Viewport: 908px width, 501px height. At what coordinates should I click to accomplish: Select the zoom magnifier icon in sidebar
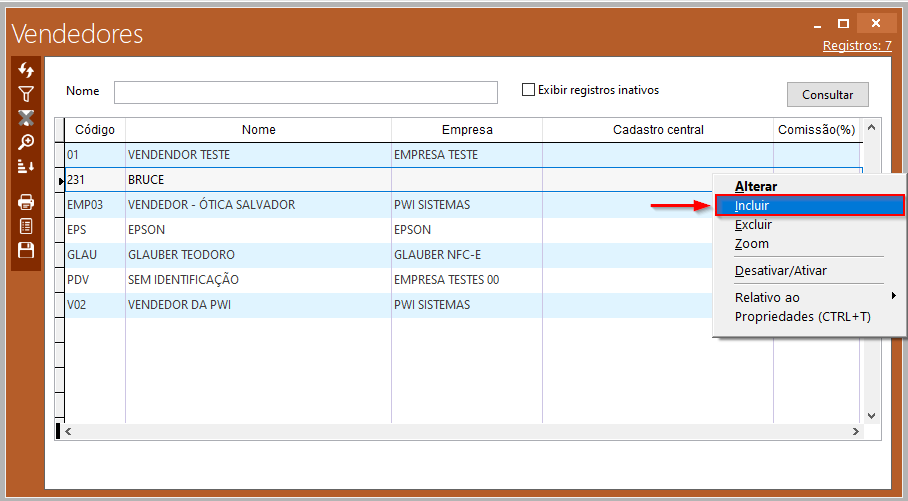click(26, 142)
